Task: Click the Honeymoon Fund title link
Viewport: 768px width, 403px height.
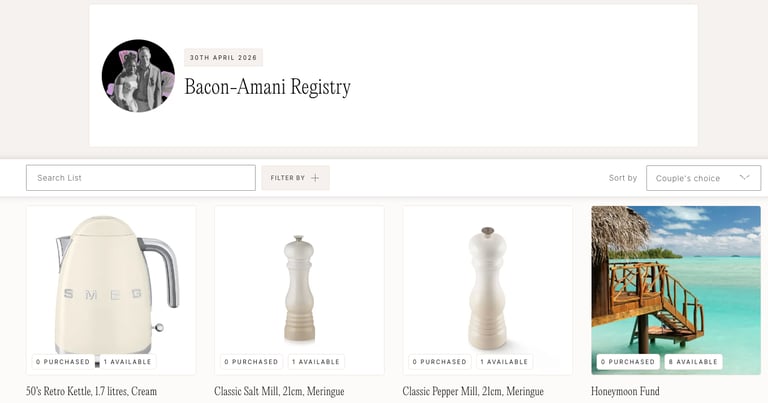Action: pos(625,391)
